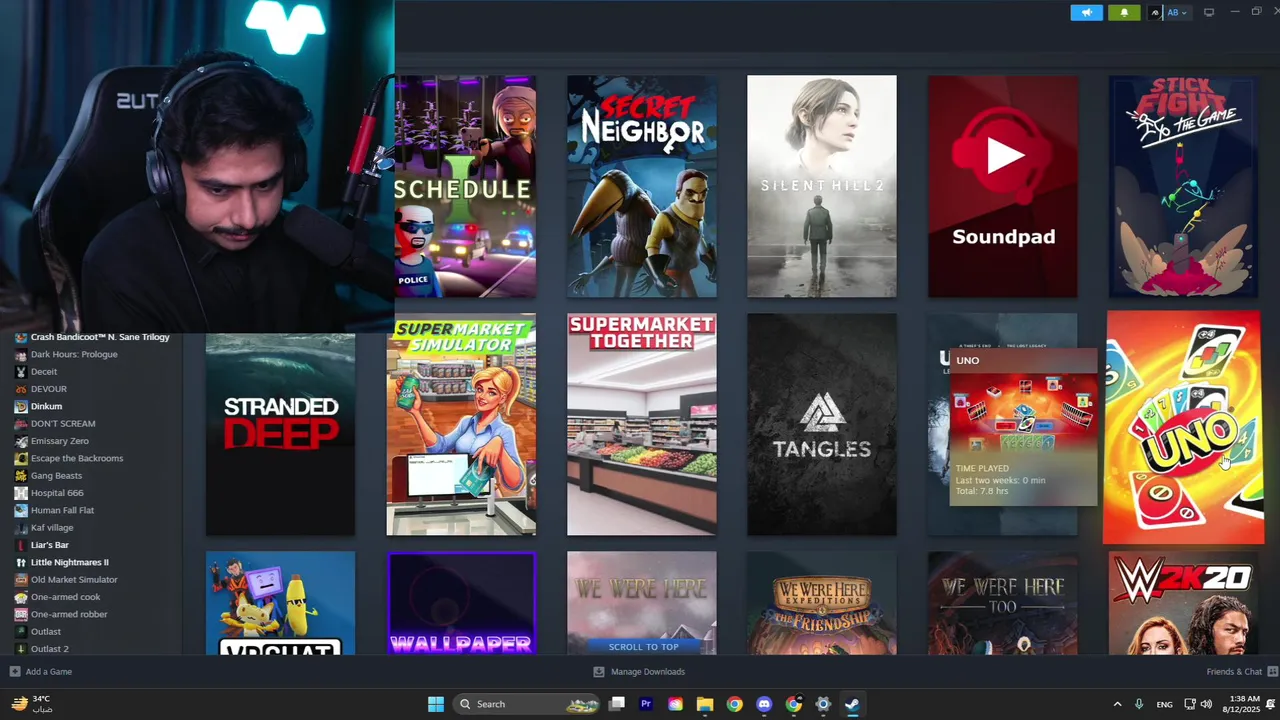
Task: Open File Explorer from the taskbar
Action: point(705,704)
